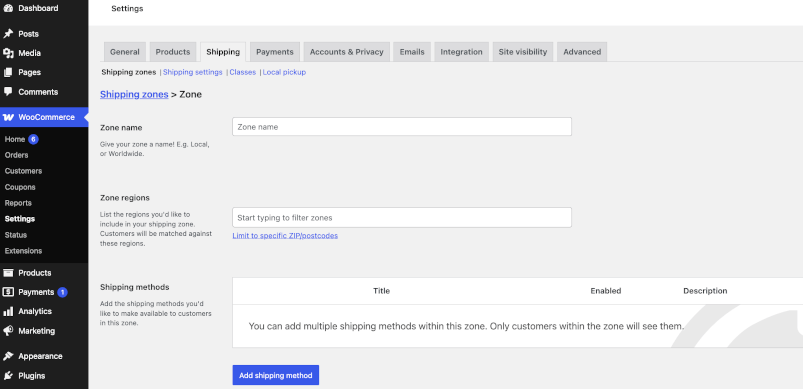
Task: Go to WooCommerce Orders
Action: pos(16,155)
